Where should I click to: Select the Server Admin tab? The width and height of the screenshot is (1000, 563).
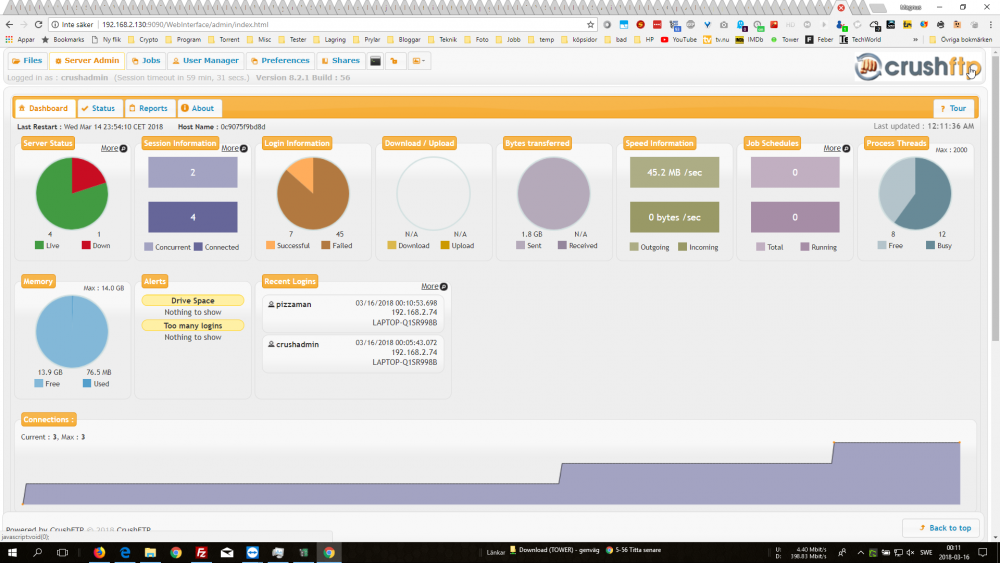point(87,61)
